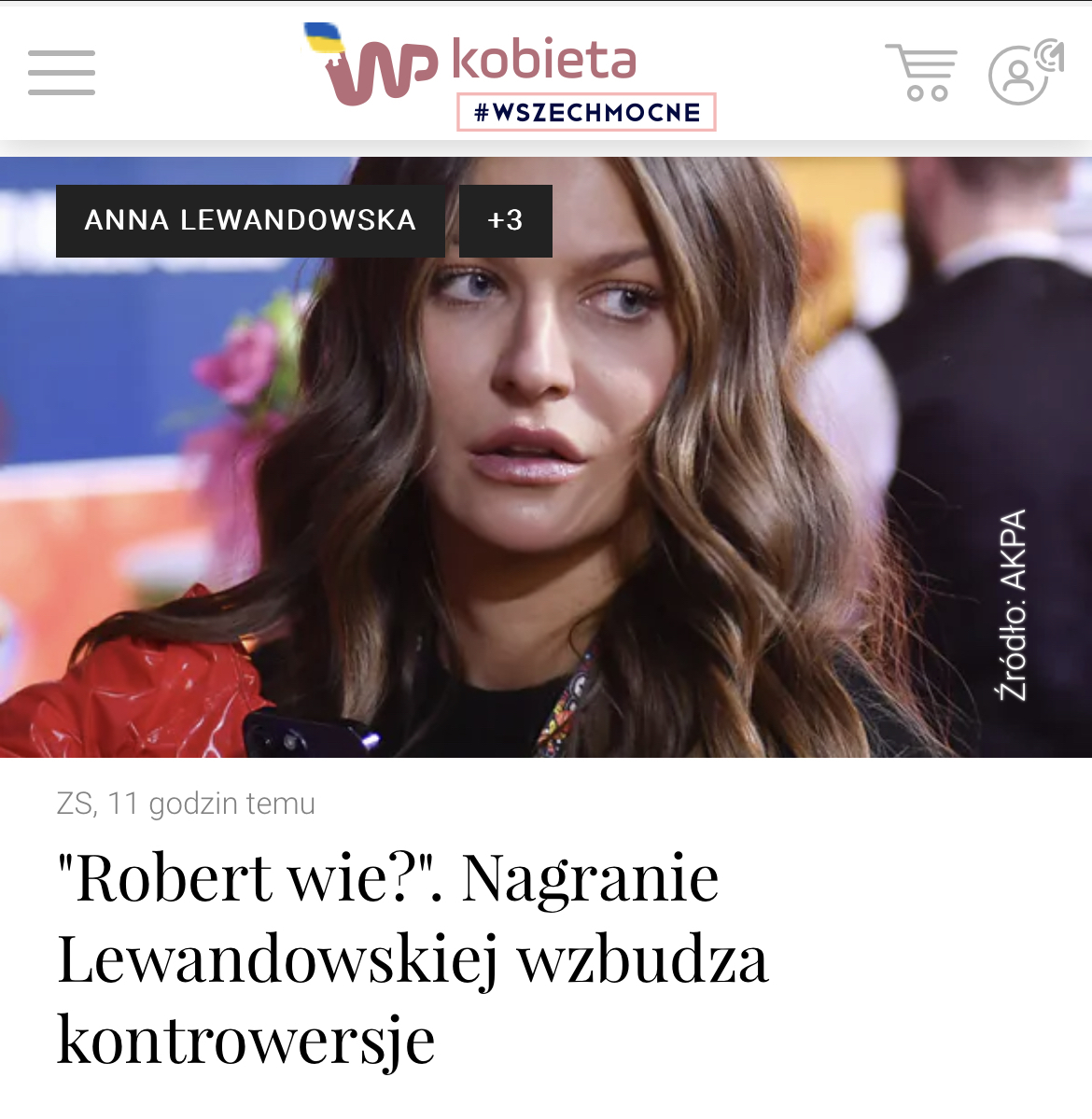
Task: Click the word 'Nagranie' in the headline
Action: (x=590, y=878)
